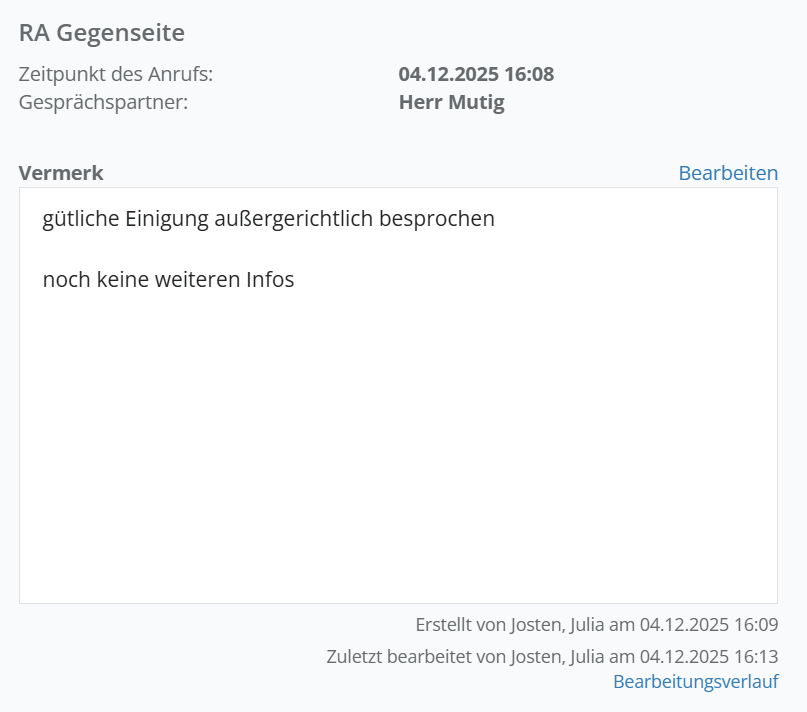
Task: Select the call time 04.12.2025 16:08
Action: pos(476,74)
